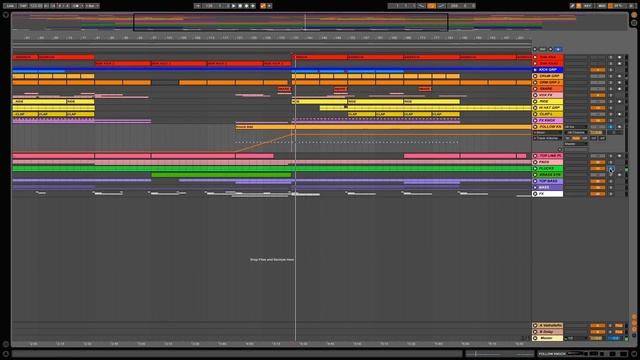Screen dimensions: 640x360
Task: Arm the RIDE track for recording
Action: pyautogui.click(x=619, y=102)
